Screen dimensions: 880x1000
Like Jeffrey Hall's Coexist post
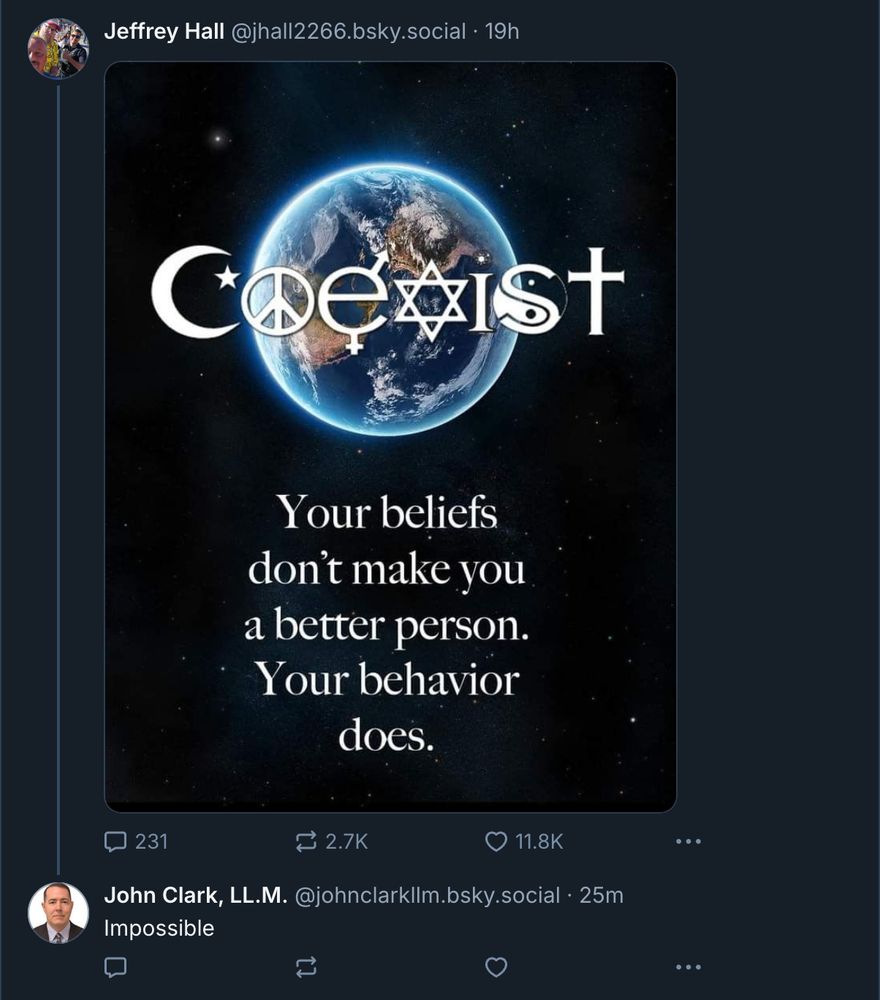pyautogui.click(x=496, y=842)
